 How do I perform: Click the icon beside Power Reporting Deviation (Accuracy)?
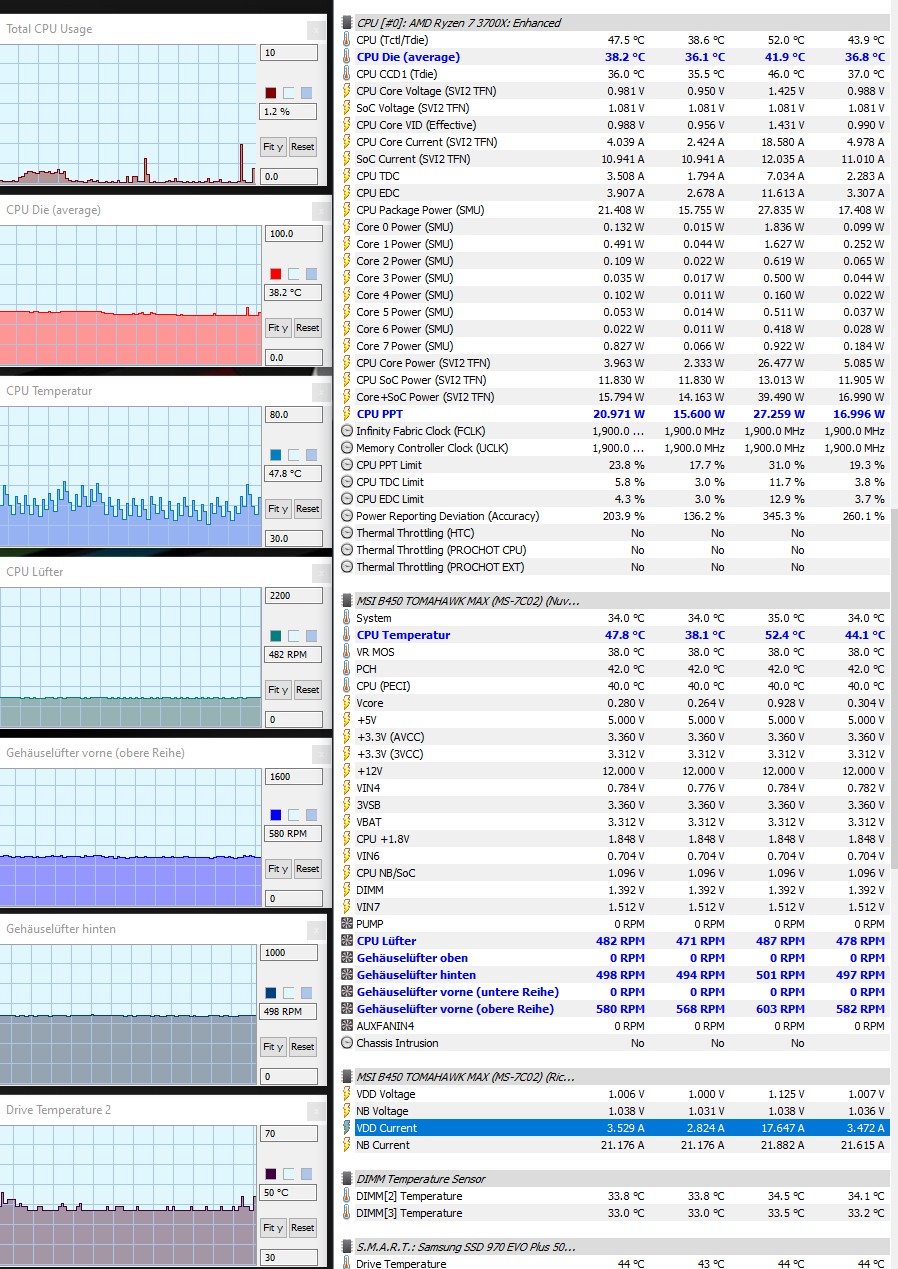347,516
